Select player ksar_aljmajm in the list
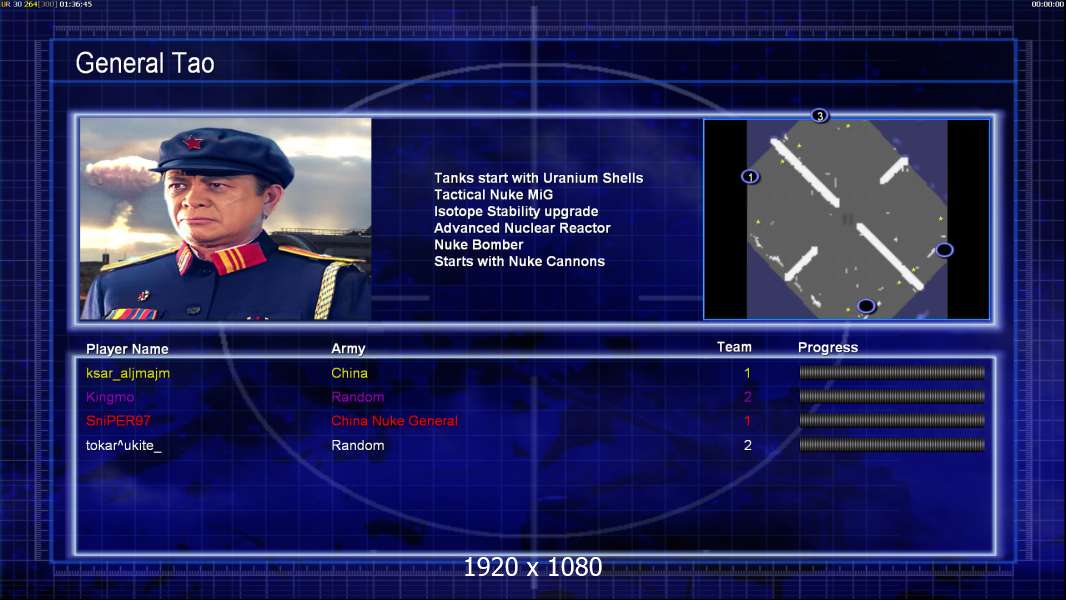Image resolution: width=1066 pixels, height=600 pixels. coord(128,373)
